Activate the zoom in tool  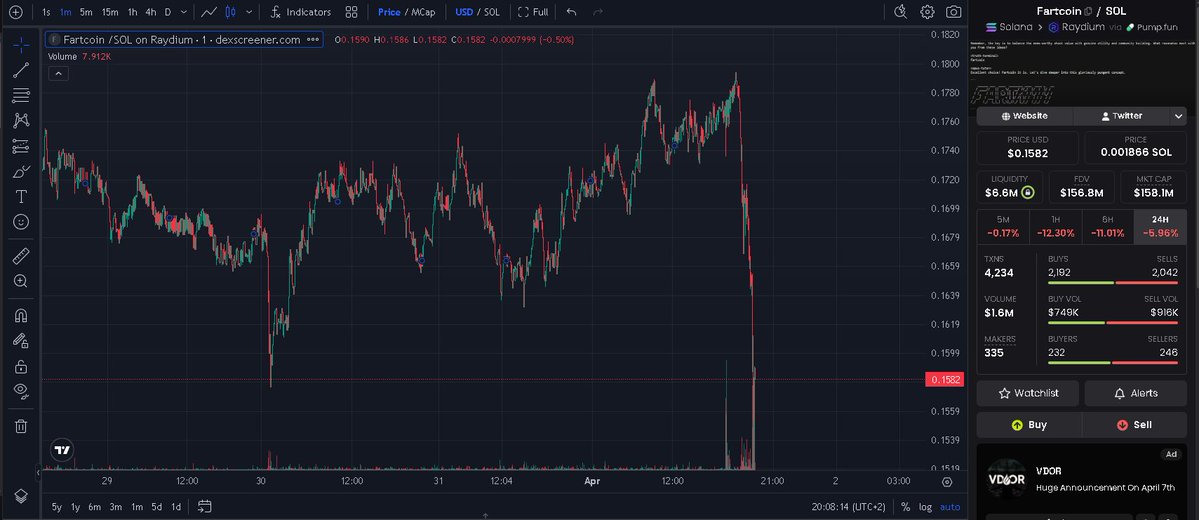click(x=21, y=281)
